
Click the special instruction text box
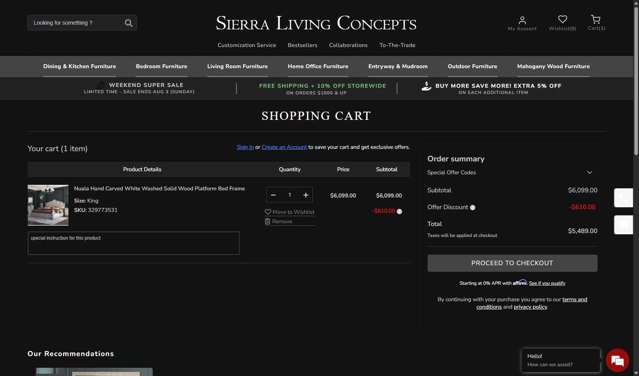coord(134,243)
